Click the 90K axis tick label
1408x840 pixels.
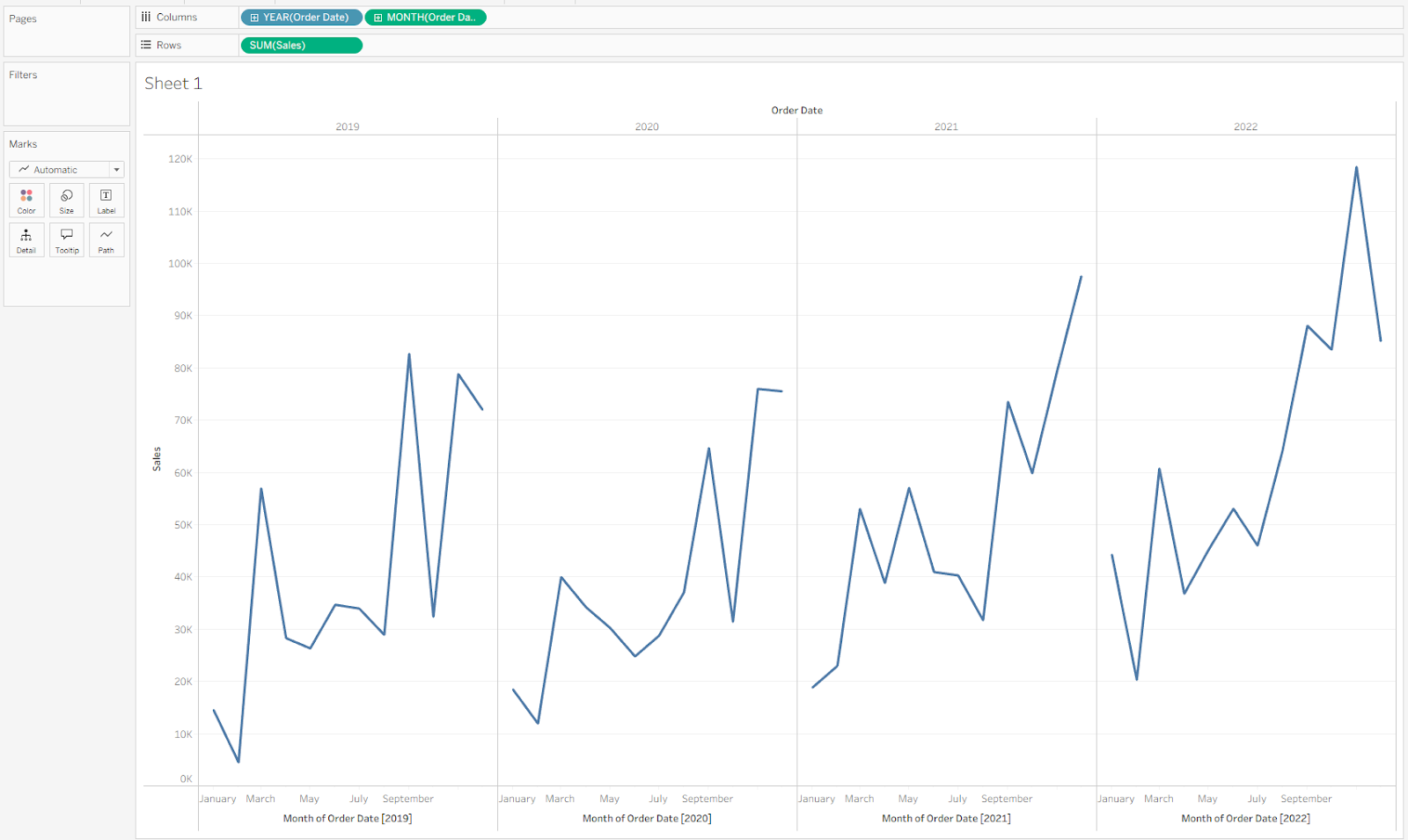tap(183, 316)
